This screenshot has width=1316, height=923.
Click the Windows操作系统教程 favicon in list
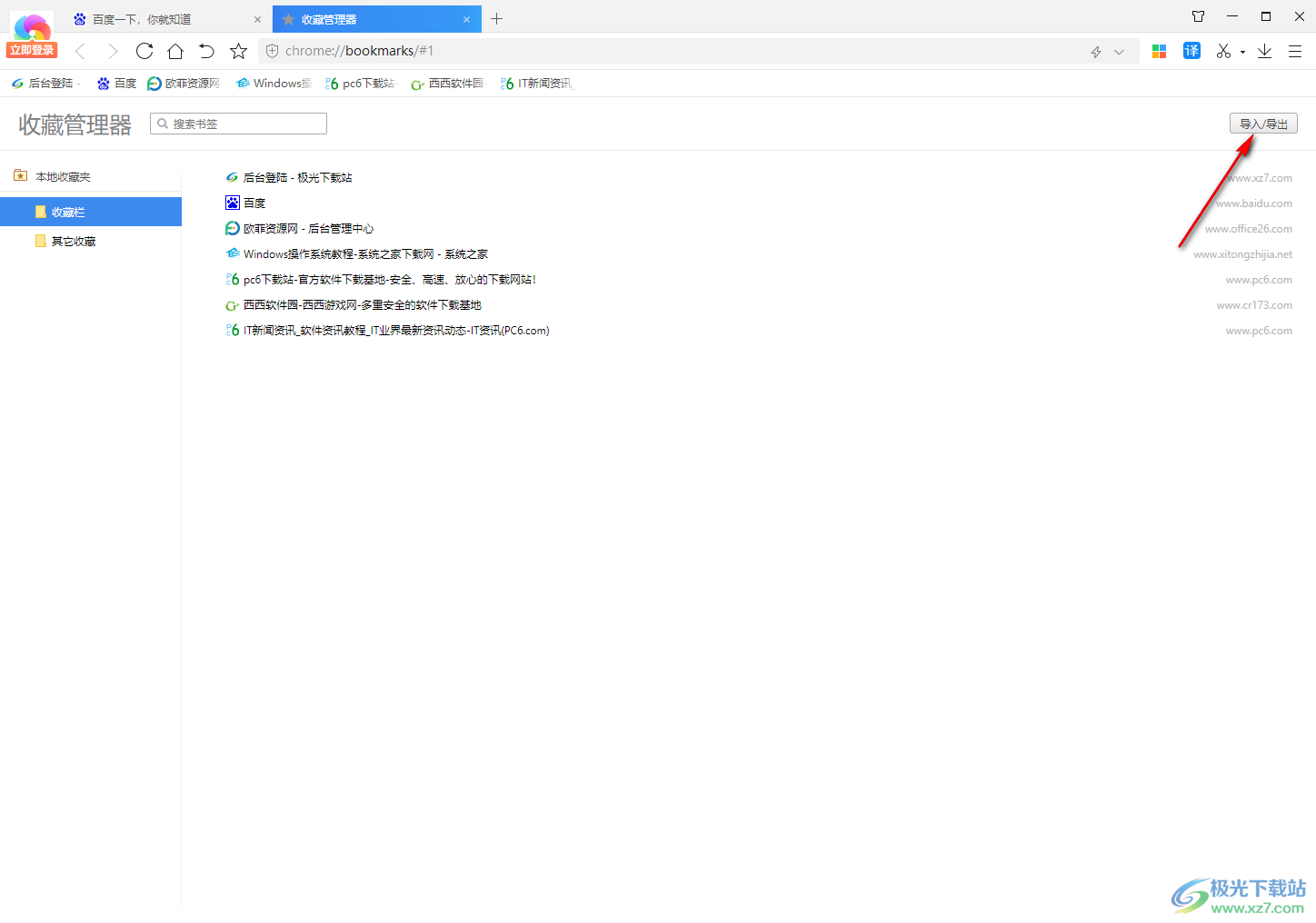[233, 253]
